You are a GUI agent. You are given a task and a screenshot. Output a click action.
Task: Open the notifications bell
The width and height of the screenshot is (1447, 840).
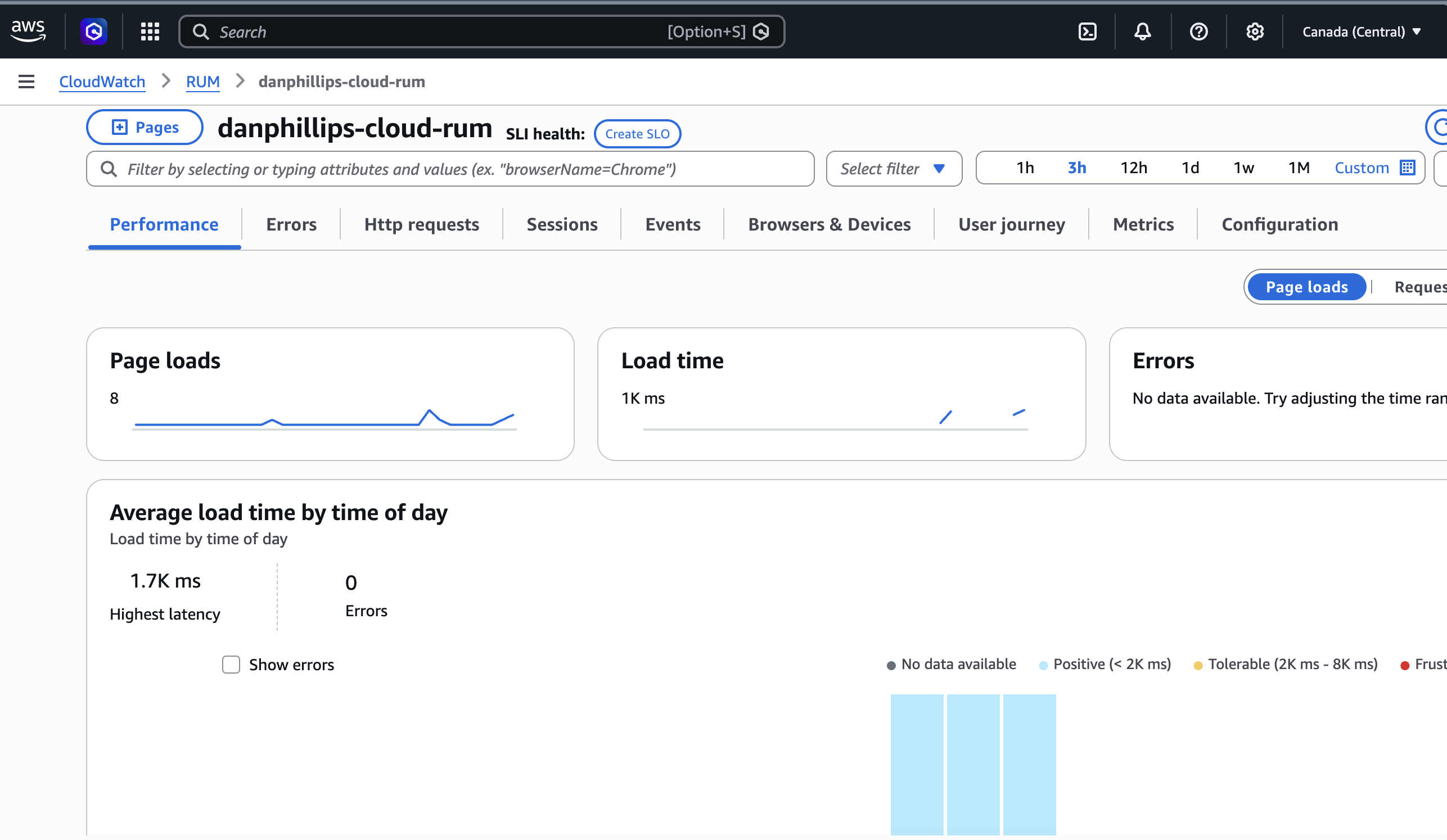point(1143,31)
